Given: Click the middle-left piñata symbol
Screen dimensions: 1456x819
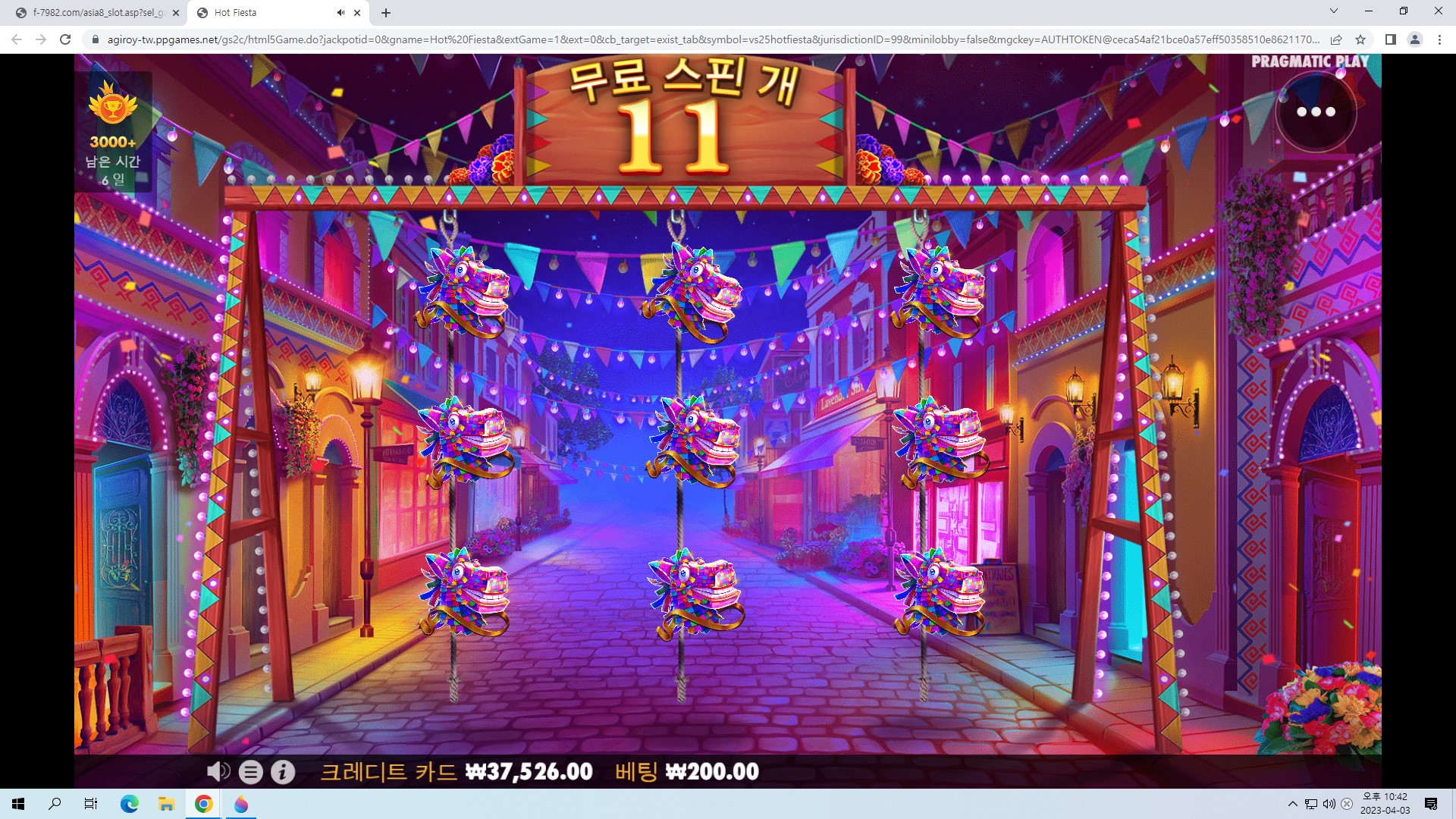Looking at the screenshot, I should pyautogui.click(x=465, y=444).
